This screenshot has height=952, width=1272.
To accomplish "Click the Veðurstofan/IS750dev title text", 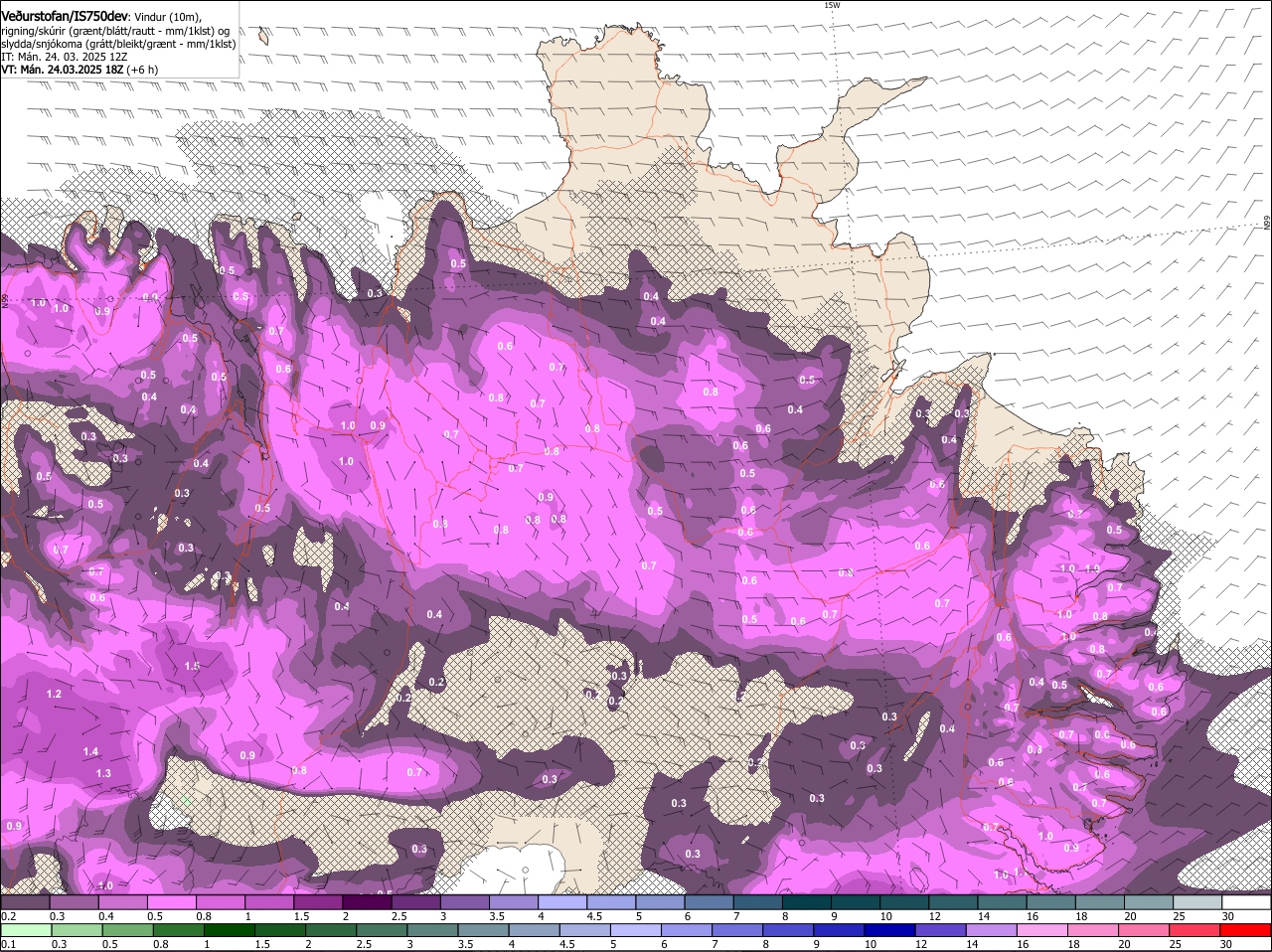I will pos(65,16).
